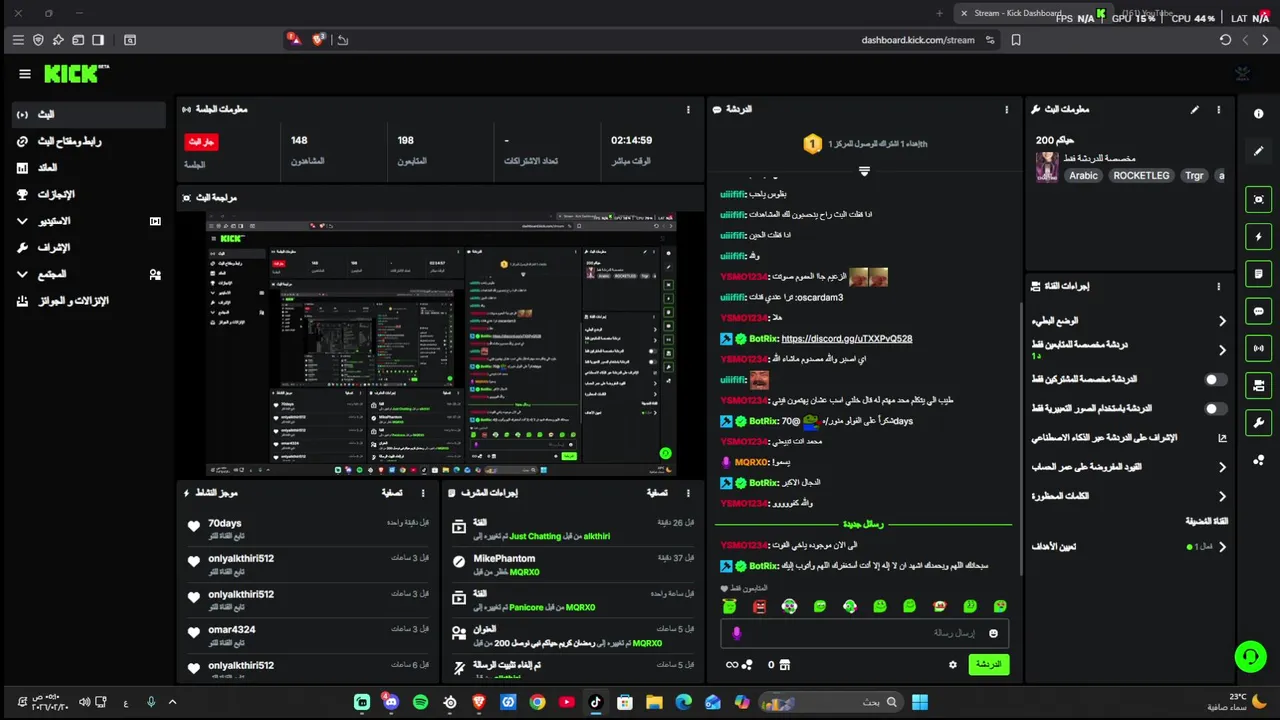Select the halo green emote
Image resolution: width=1280 pixels, height=720 pixels.
tap(729, 606)
